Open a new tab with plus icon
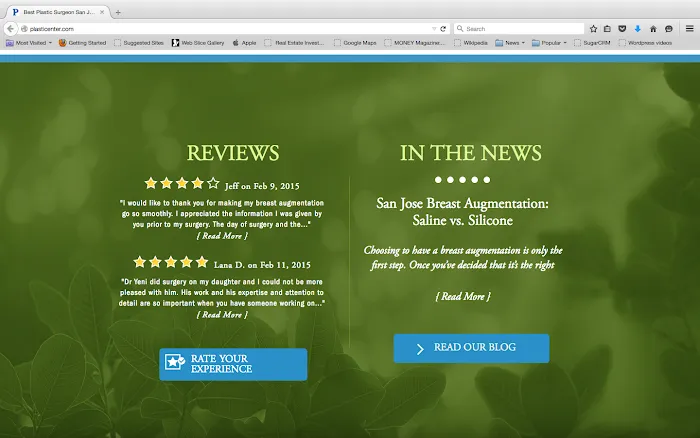 pyautogui.click(x=118, y=12)
